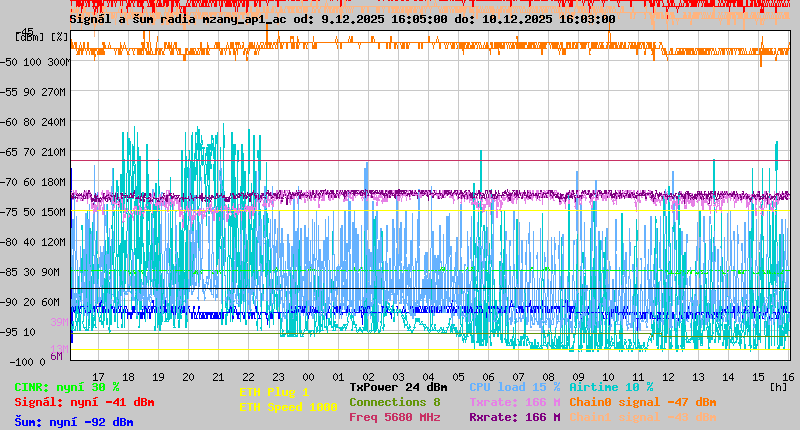Click the purple Rxrate legend label

(x=514, y=417)
